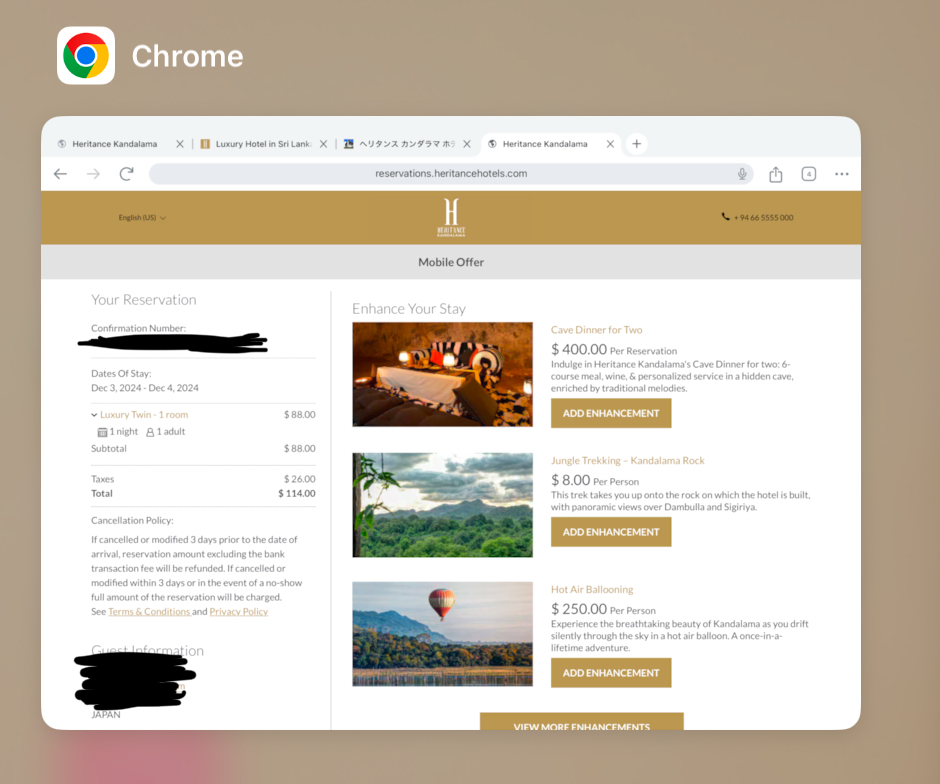Viewport: 940px width, 784px height.
Task: Open the tab switcher showing 4
Action: click(x=809, y=174)
